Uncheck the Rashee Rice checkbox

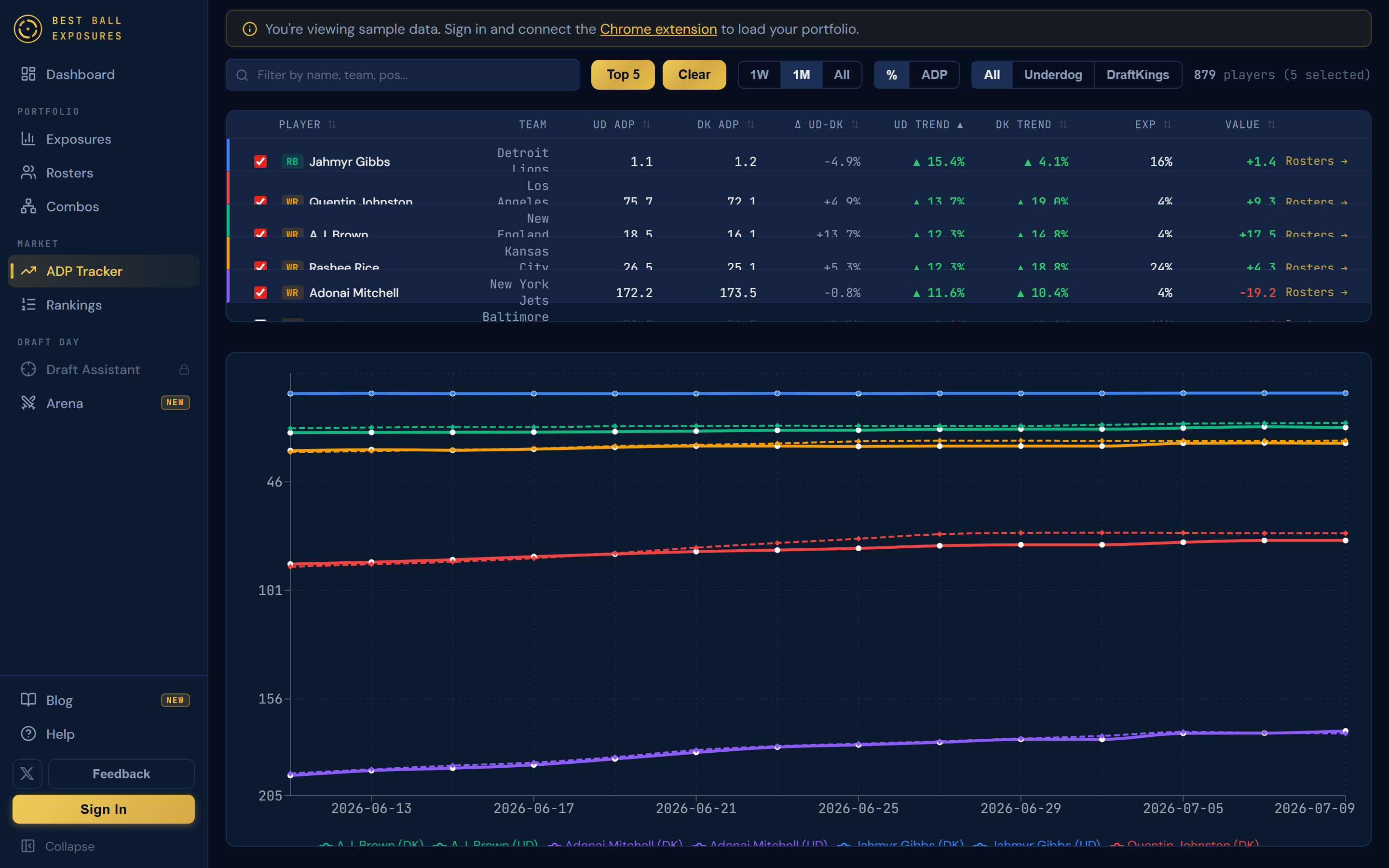260,266
